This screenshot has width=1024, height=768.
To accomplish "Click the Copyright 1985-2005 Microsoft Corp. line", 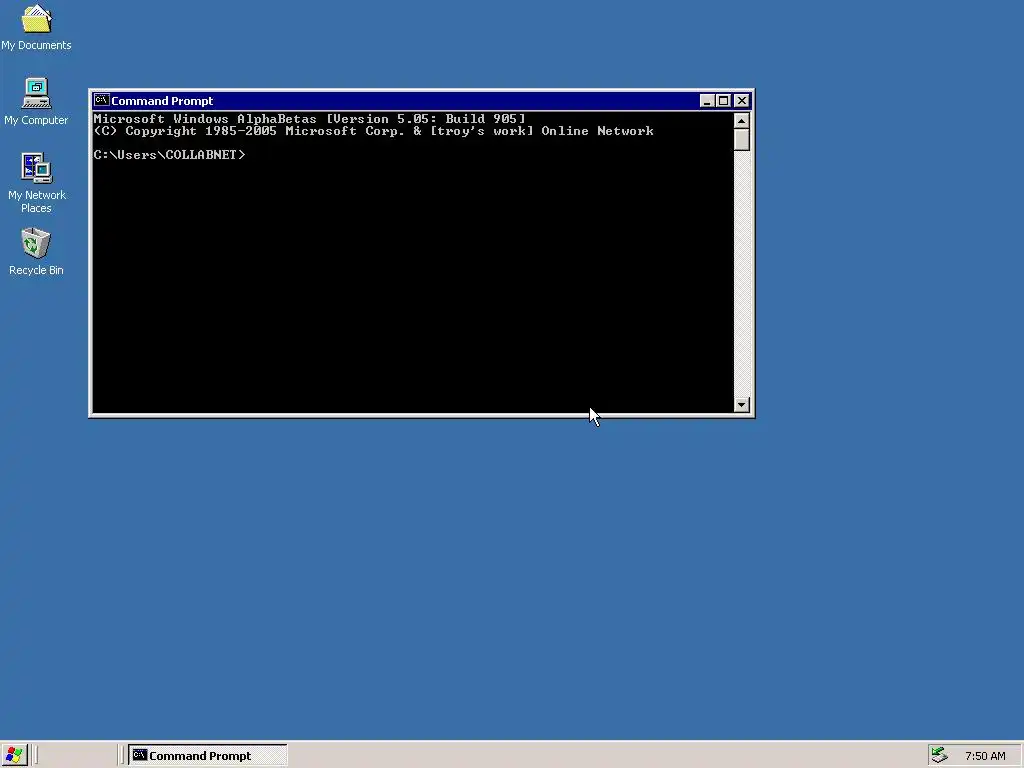I will coord(374,131).
